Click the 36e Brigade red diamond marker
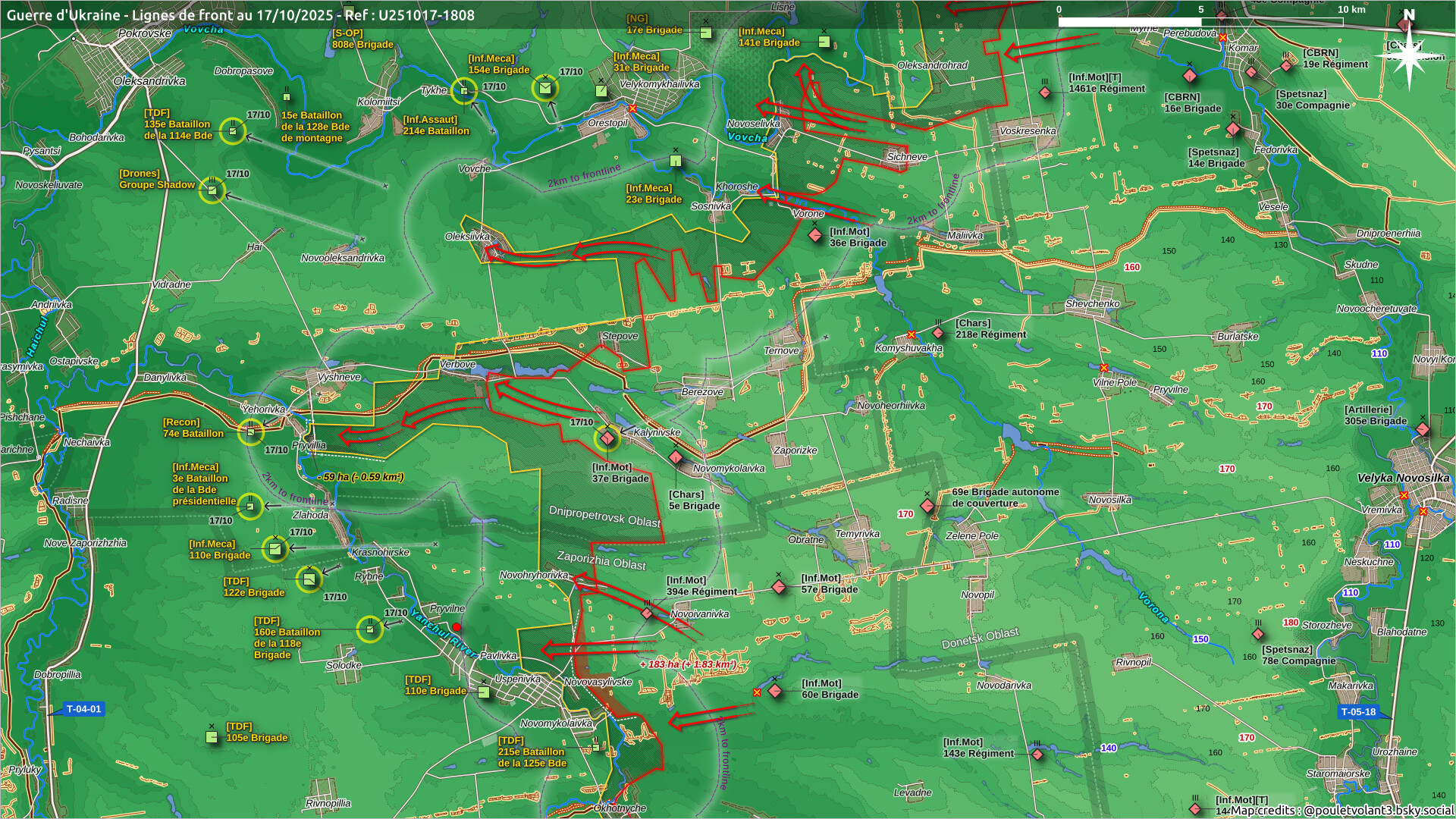This screenshot has width=1456, height=819. coord(815,235)
